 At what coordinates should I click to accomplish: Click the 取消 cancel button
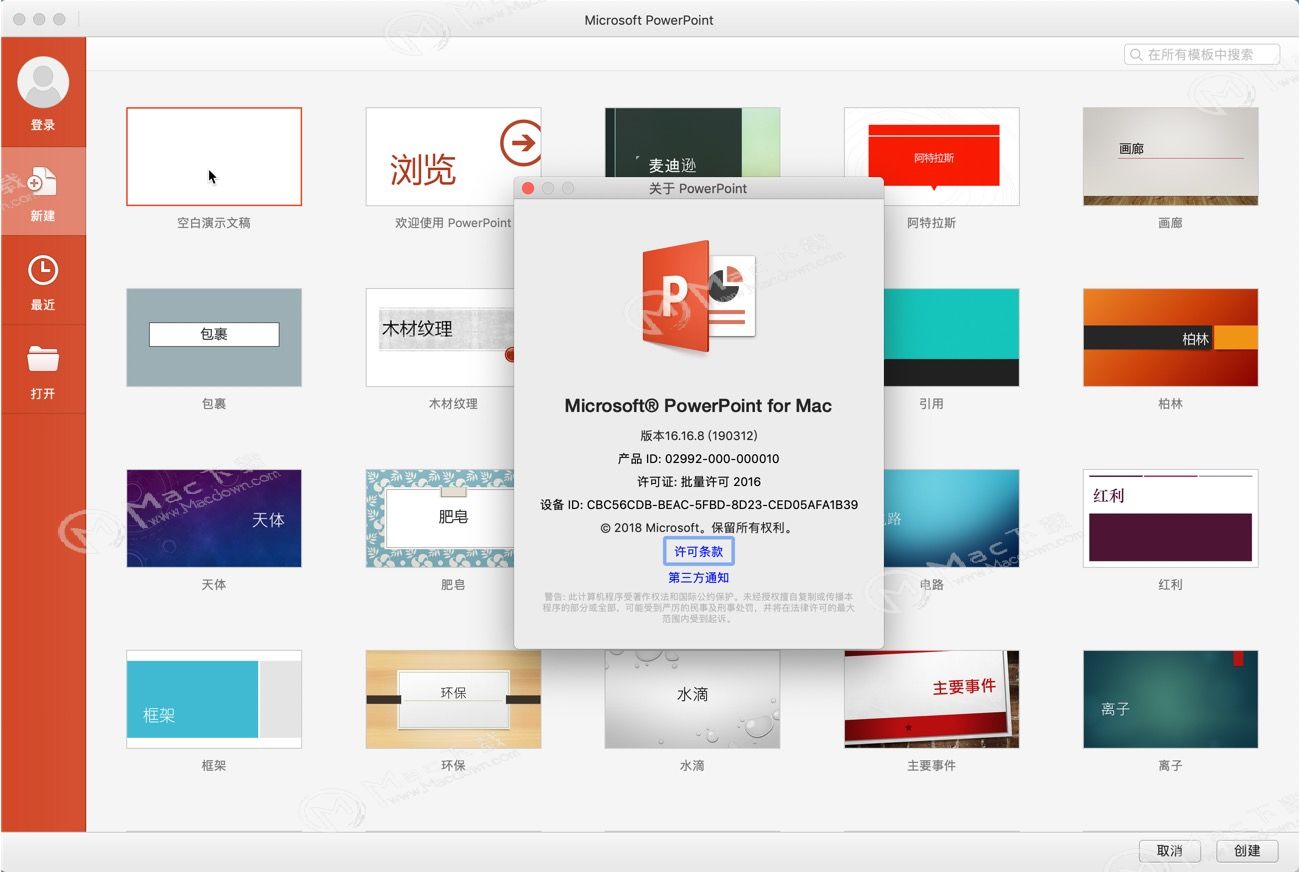click(x=1170, y=851)
